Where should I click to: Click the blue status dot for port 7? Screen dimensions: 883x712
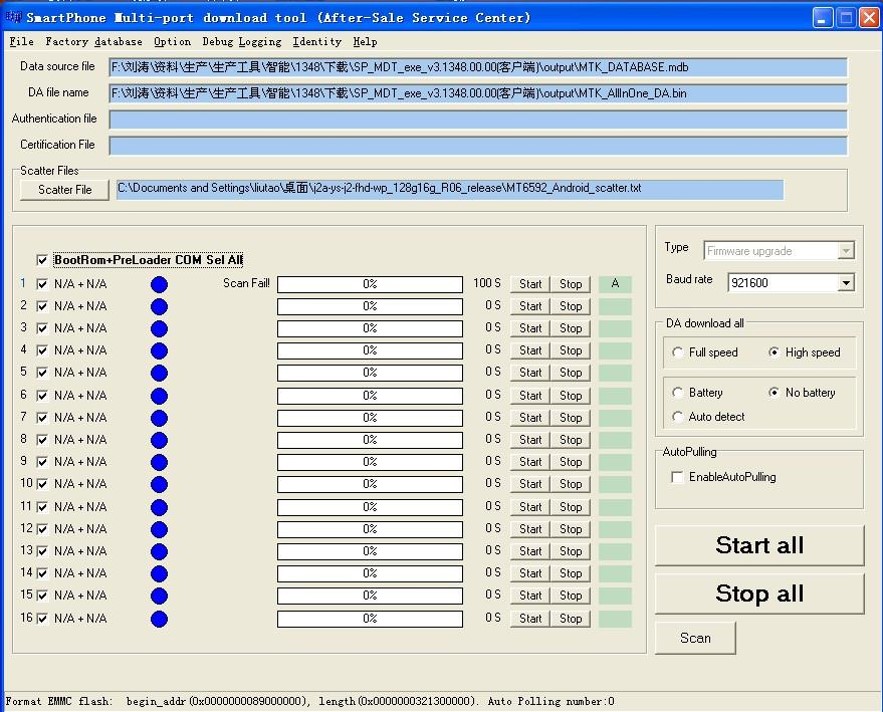(159, 418)
